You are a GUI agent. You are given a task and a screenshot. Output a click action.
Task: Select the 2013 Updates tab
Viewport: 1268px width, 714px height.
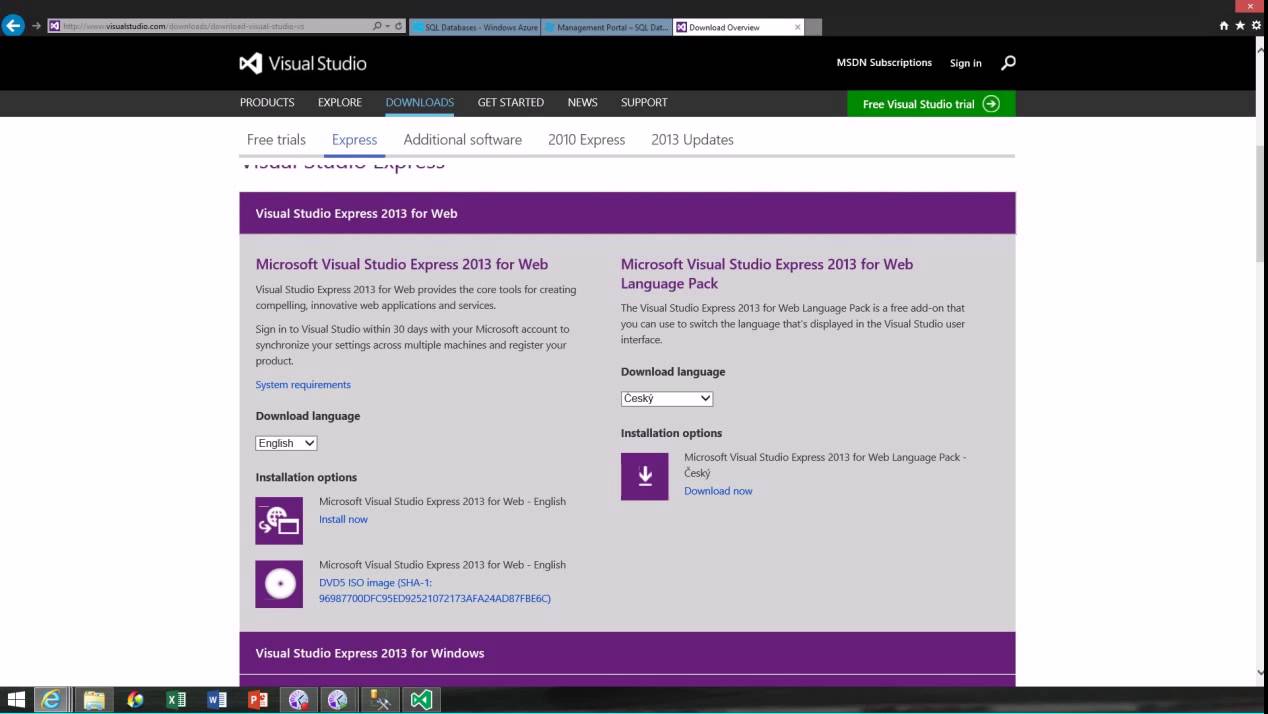[x=692, y=139]
